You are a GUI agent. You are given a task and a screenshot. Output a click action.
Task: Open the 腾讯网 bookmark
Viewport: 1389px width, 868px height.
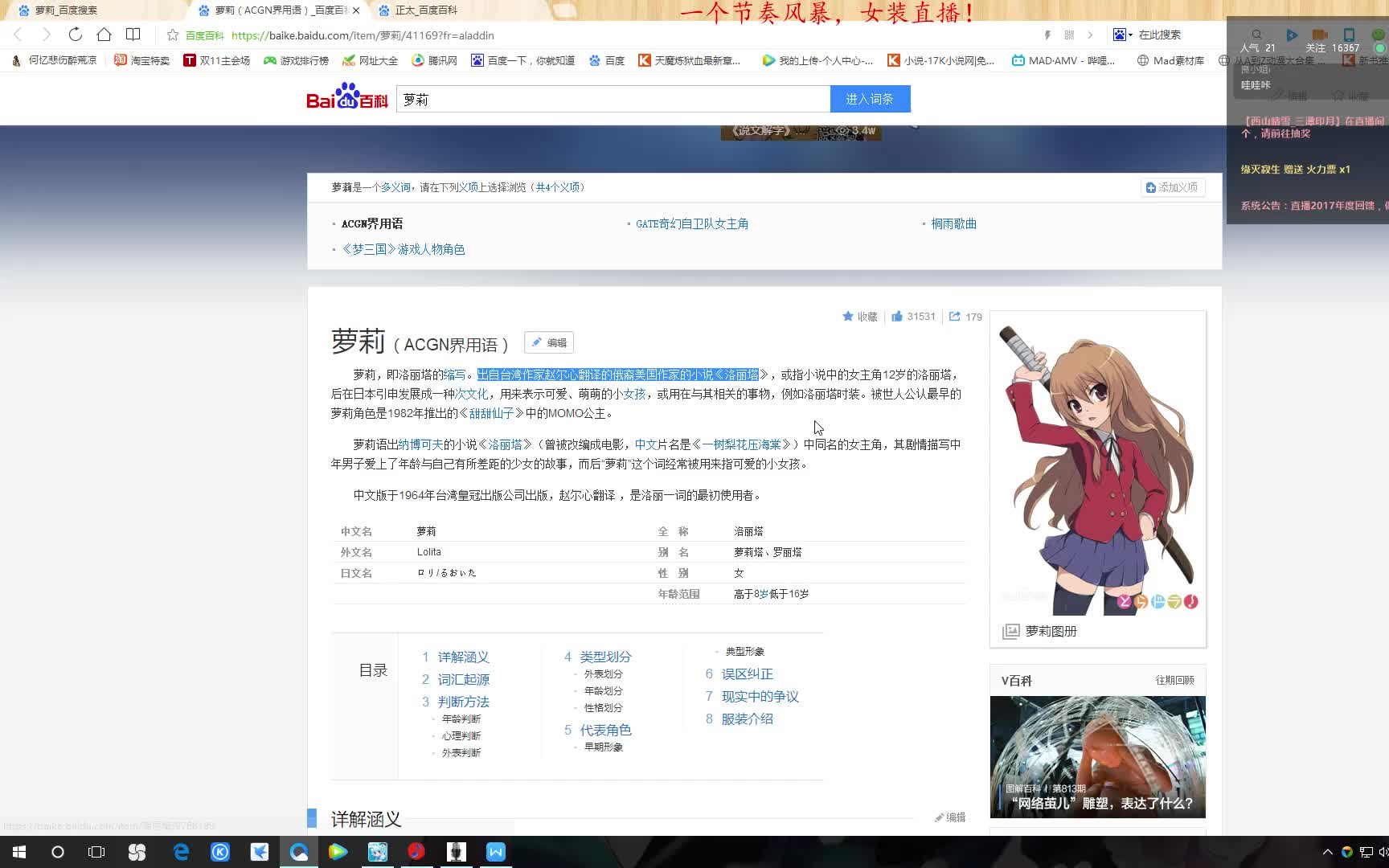(435, 60)
